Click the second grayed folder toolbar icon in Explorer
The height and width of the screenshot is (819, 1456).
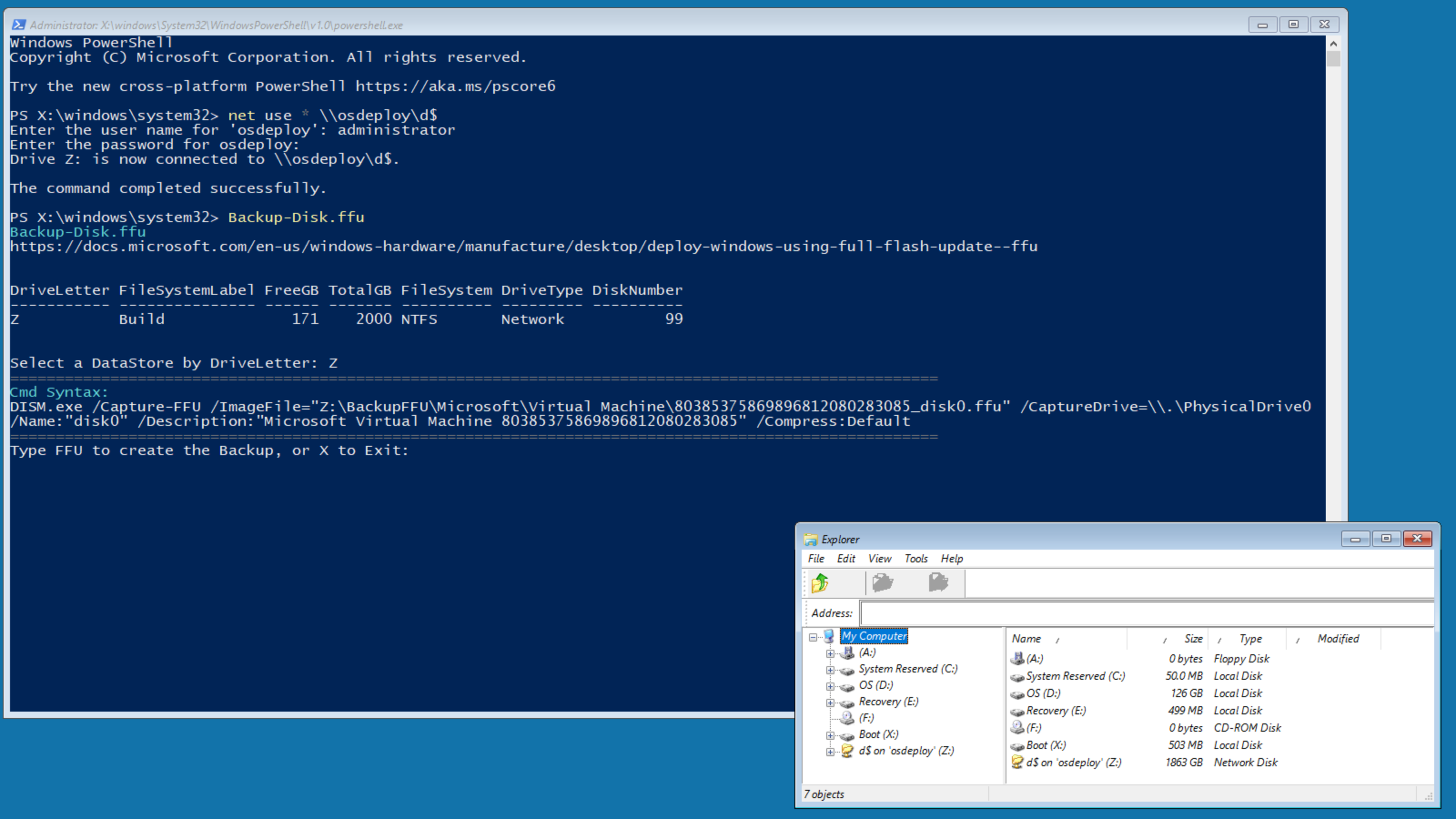938,582
